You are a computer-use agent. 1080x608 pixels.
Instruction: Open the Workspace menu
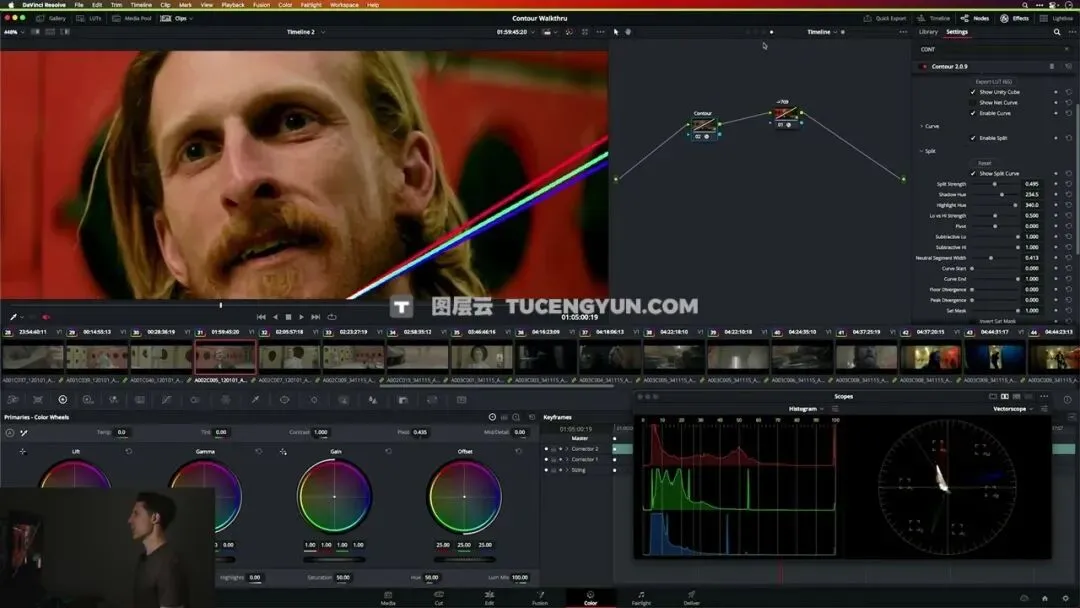344,5
